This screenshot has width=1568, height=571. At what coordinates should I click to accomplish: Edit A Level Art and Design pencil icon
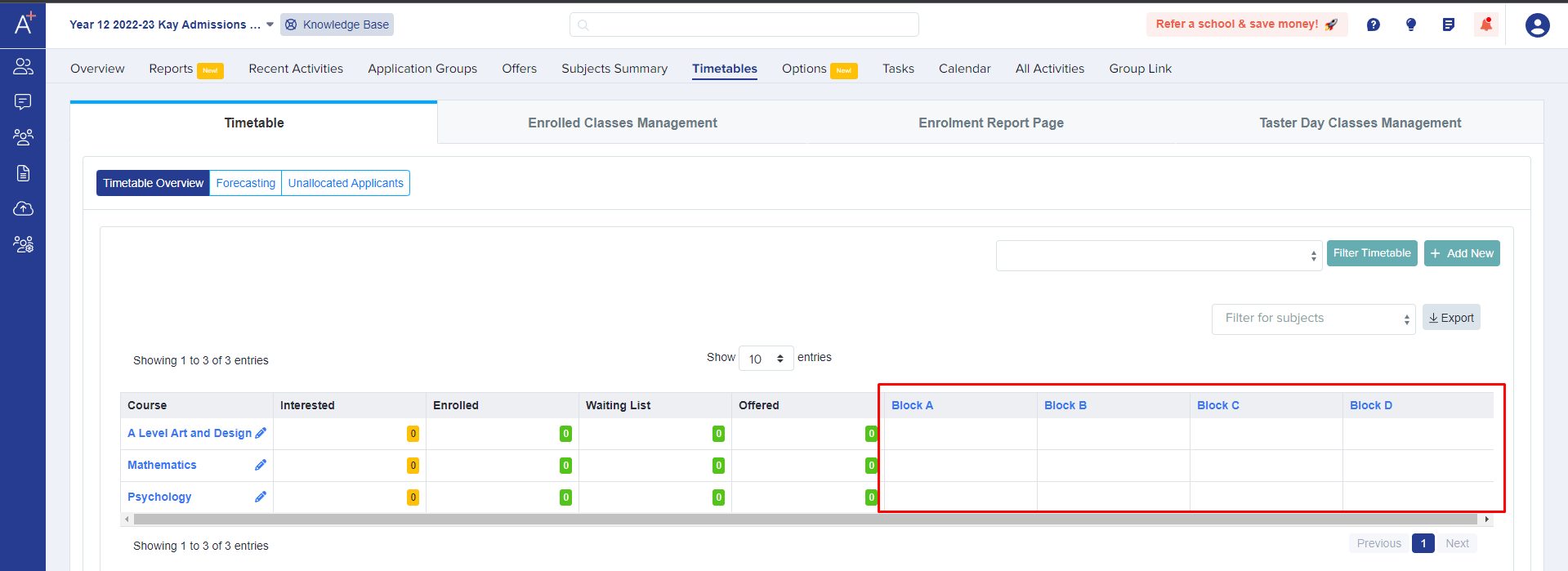click(261, 433)
